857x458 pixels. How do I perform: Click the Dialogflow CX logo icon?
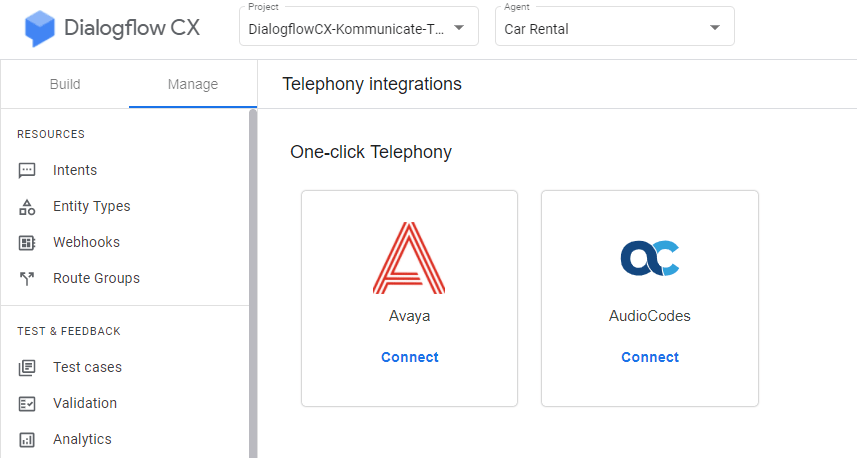tap(40, 28)
